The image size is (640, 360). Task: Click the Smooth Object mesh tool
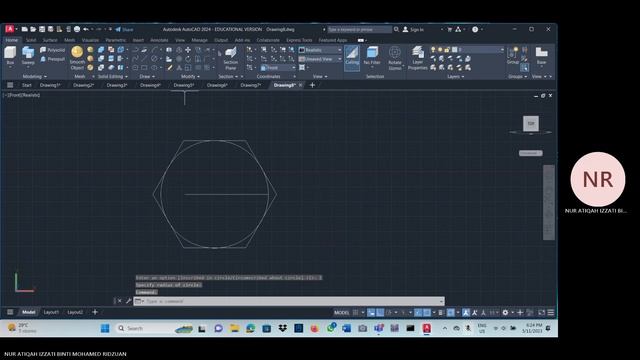coord(77,58)
